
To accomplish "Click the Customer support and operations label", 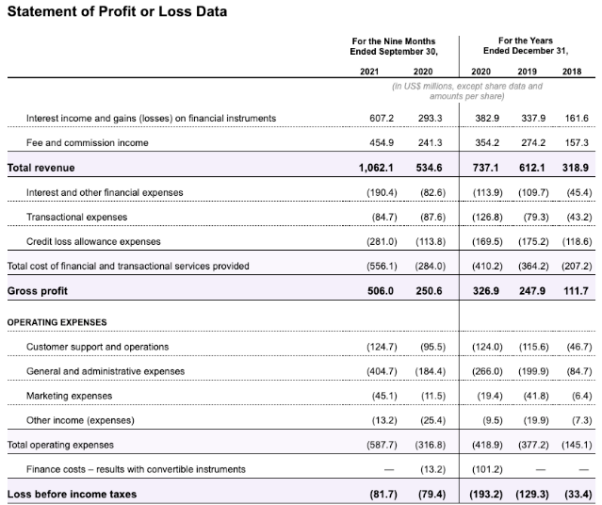I will (98, 347).
